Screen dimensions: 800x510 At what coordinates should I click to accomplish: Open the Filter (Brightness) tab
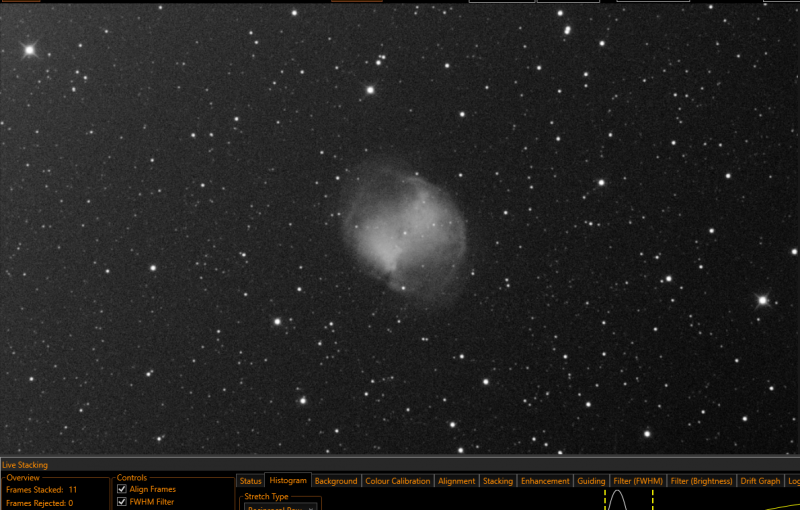pyautogui.click(x=701, y=481)
